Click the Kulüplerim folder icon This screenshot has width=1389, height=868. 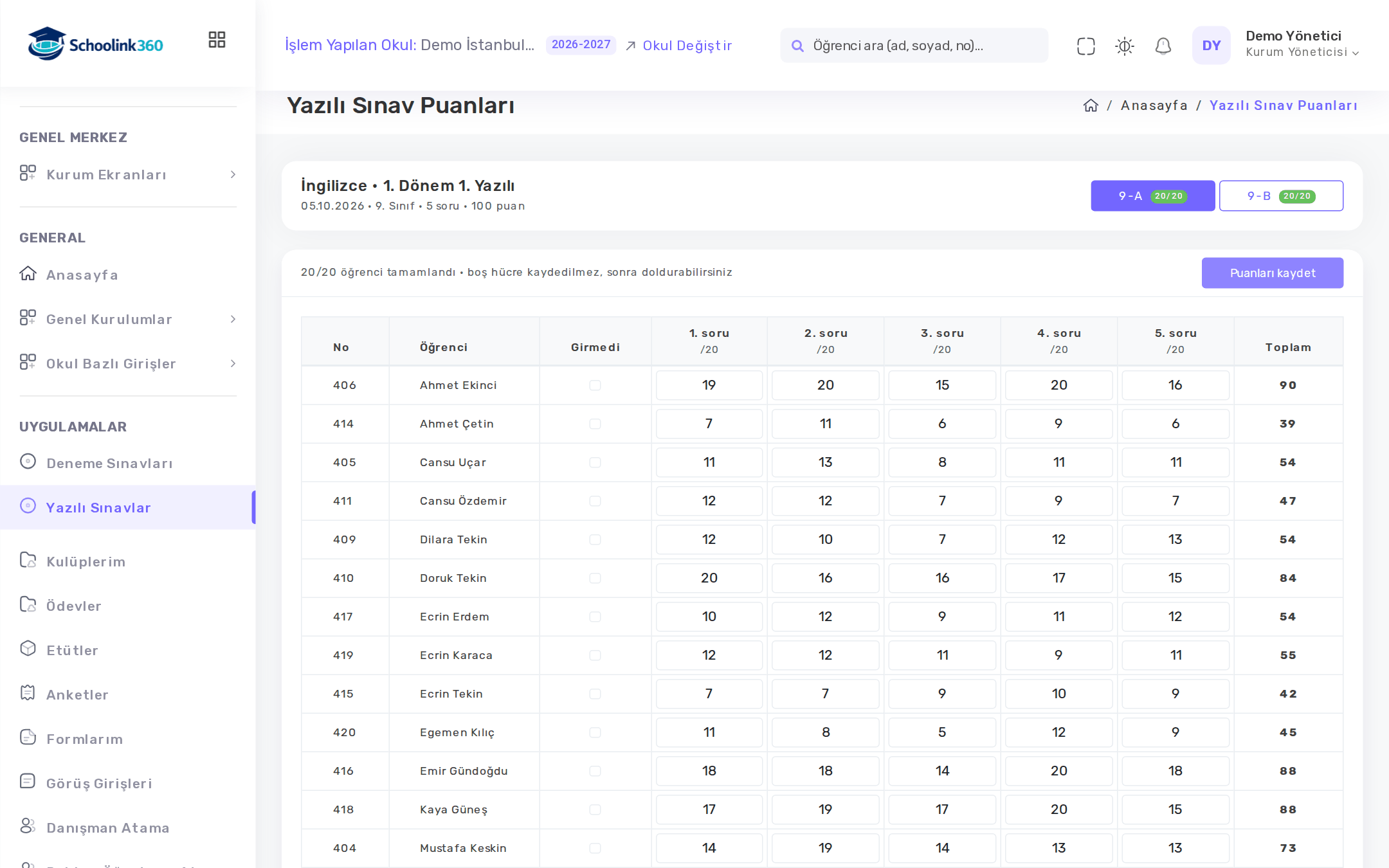coord(28,560)
